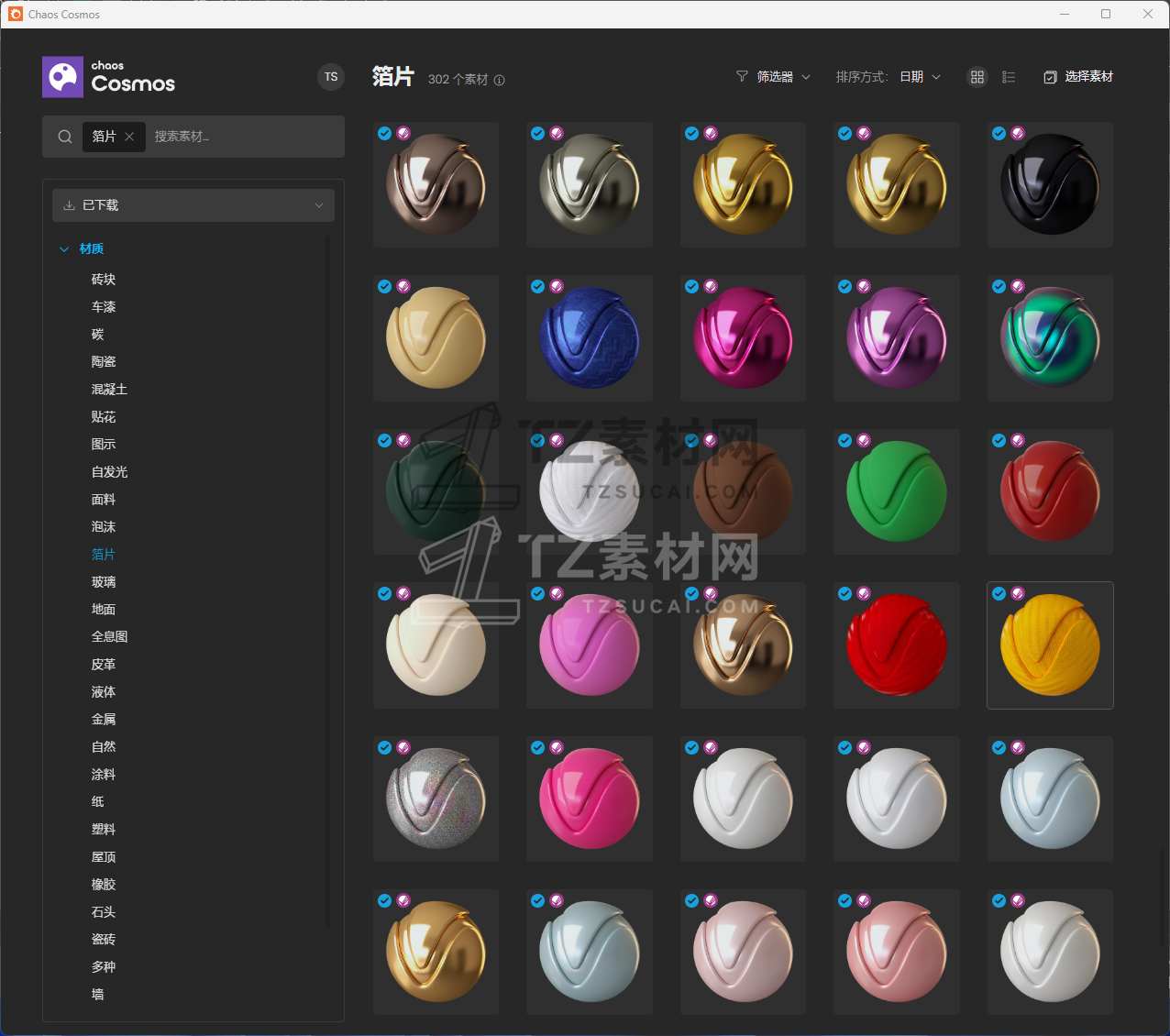Open the 混凝土 category
Viewport: 1170px width, 1036px height.
tap(109, 390)
